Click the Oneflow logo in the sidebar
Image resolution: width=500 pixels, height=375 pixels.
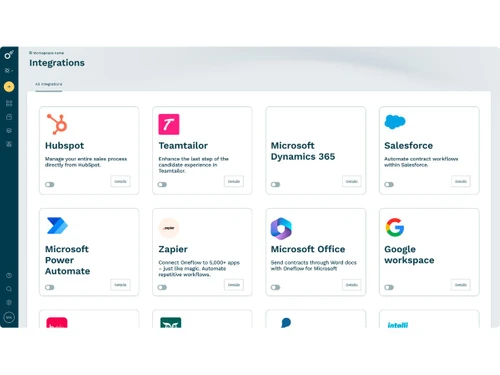tap(9, 55)
